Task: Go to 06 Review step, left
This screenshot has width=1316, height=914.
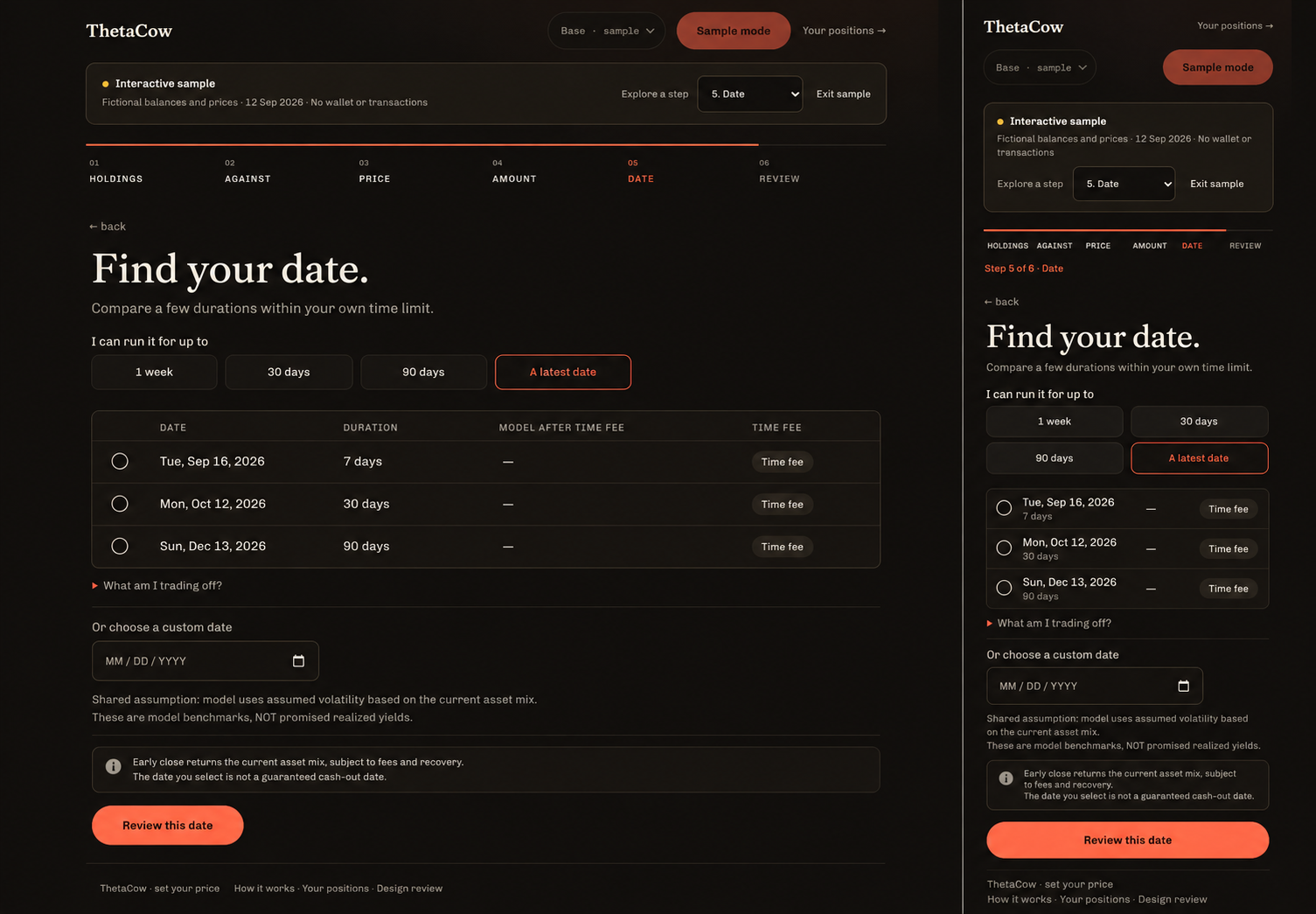Action: (x=779, y=171)
